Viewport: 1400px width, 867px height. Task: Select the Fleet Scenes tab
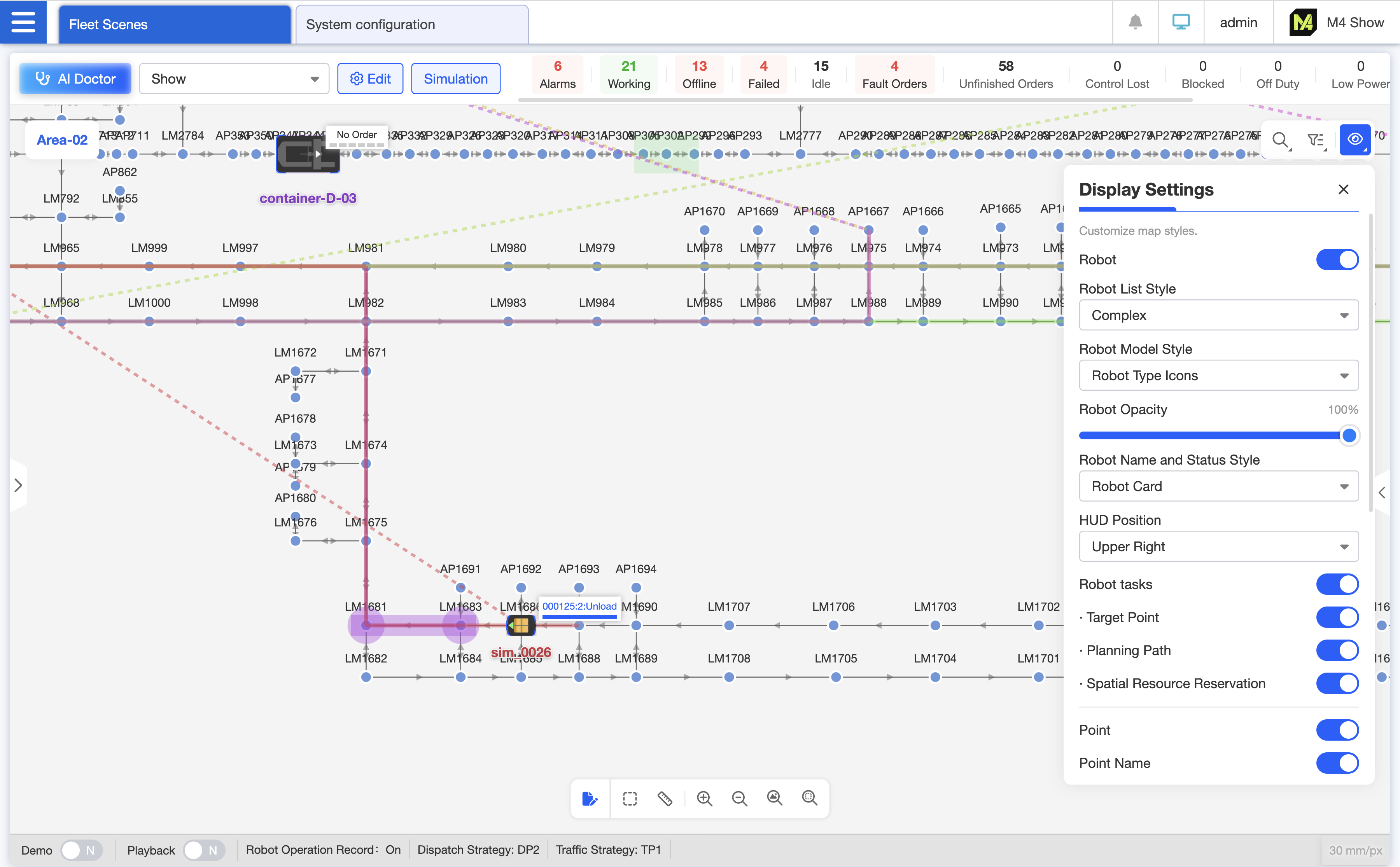(174, 24)
